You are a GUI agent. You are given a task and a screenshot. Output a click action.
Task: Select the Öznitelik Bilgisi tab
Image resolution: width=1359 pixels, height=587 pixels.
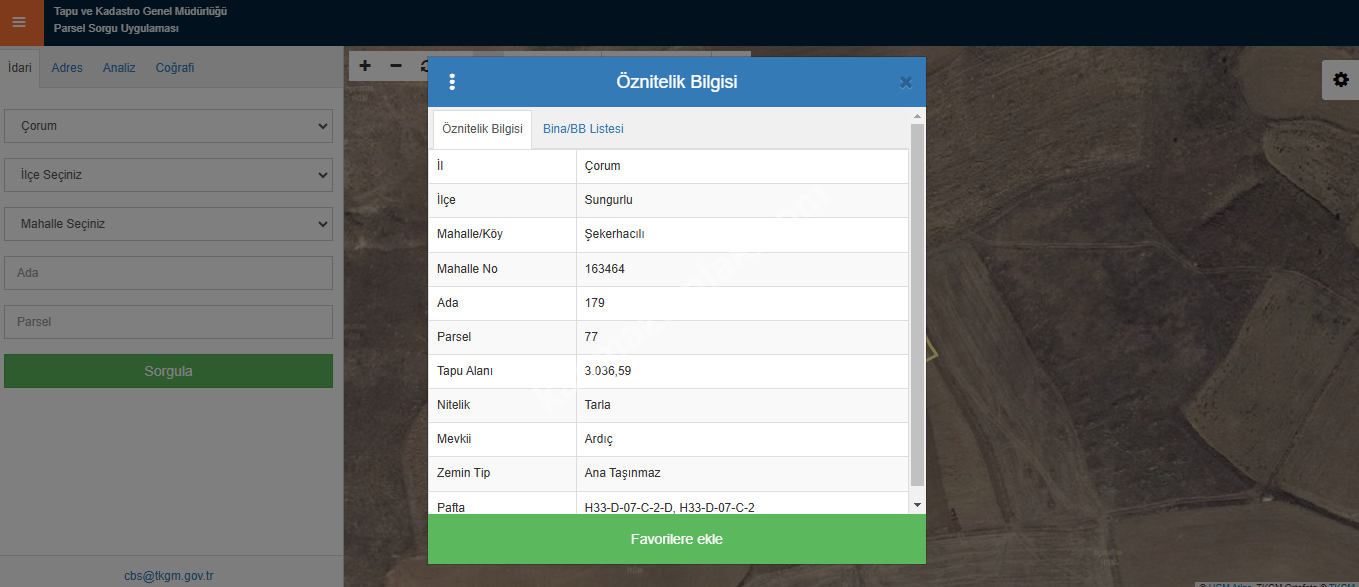[x=482, y=129]
